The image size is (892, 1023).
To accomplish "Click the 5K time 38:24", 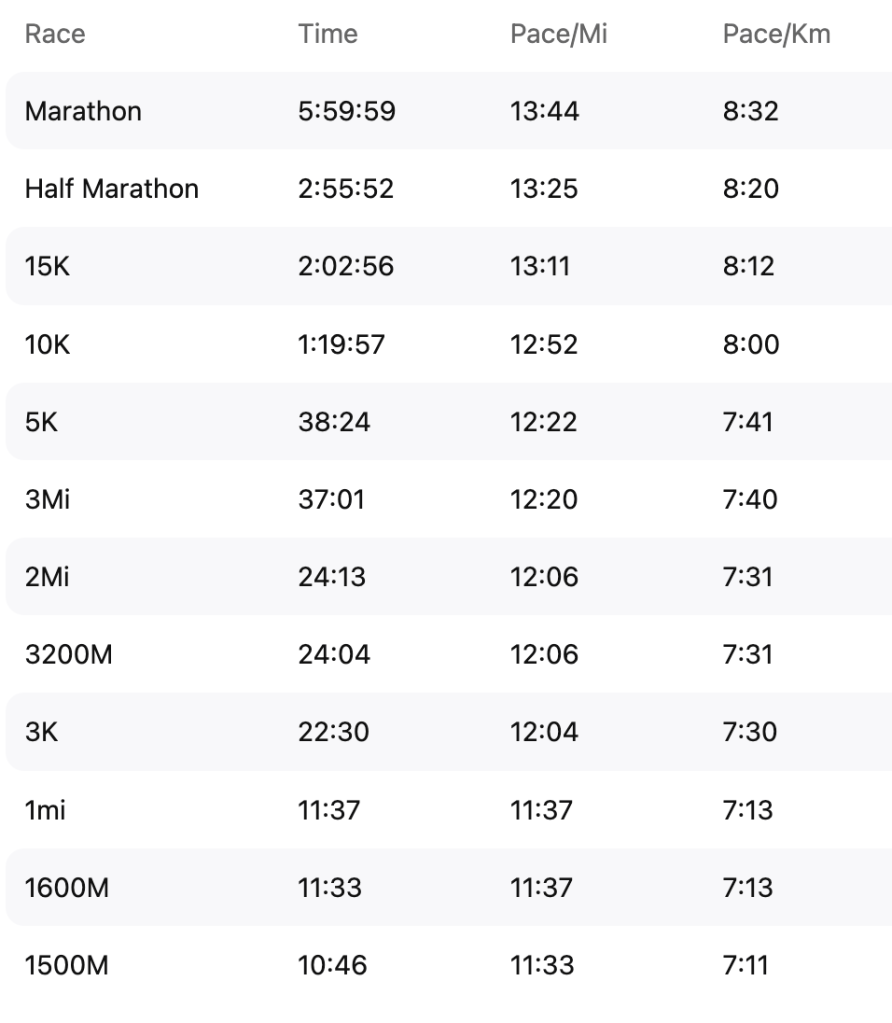I will click(334, 422).
